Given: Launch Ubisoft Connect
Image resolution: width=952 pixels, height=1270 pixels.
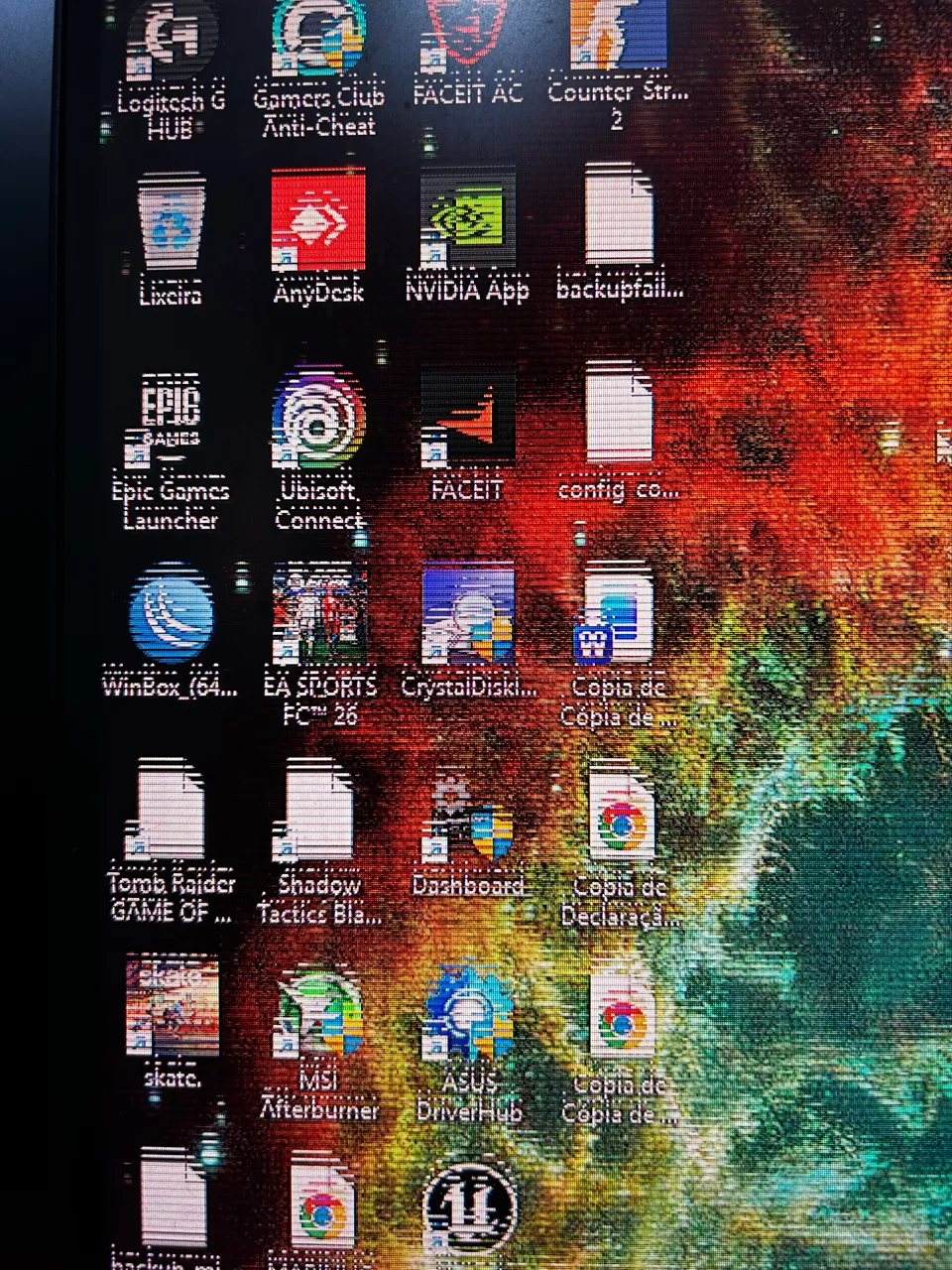Looking at the screenshot, I should click(x=319, y=418).
